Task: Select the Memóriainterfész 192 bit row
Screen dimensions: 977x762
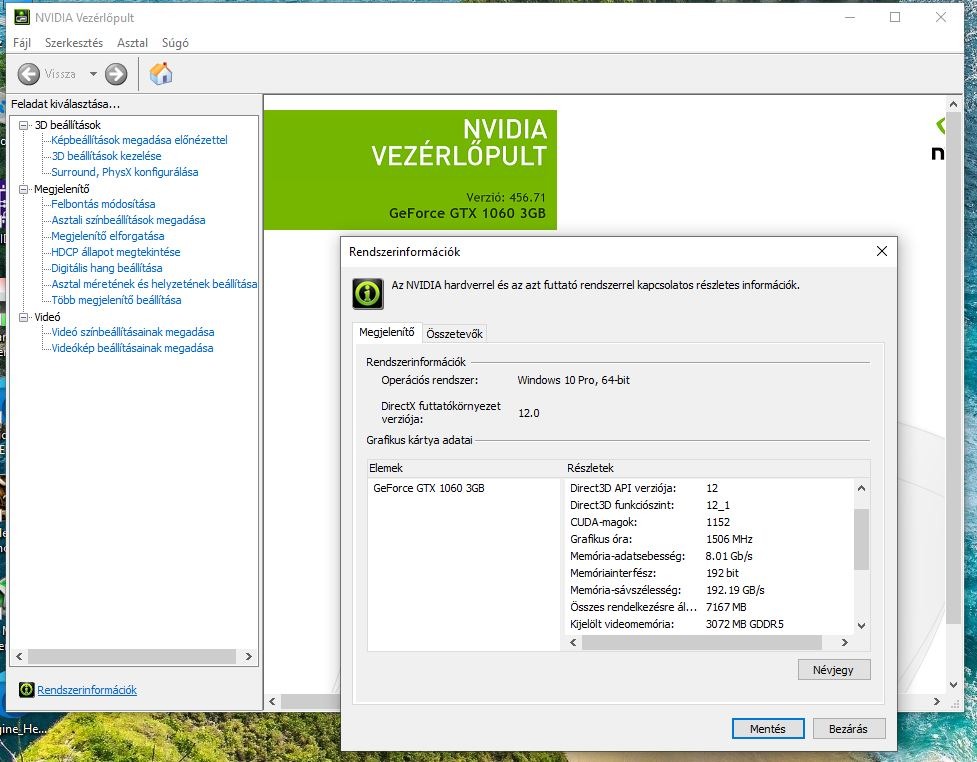Action: (654, 573)
